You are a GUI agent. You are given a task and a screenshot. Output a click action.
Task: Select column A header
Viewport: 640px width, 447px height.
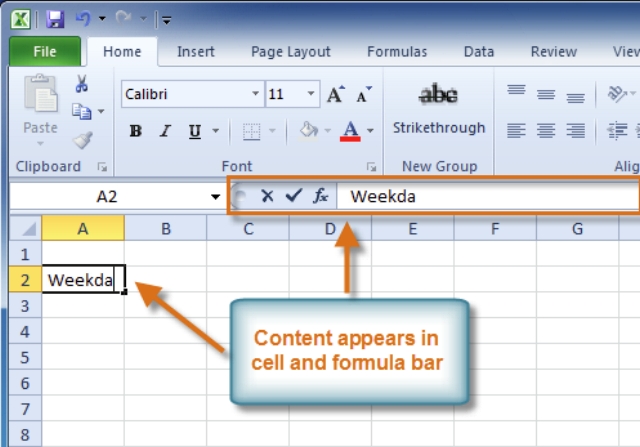[83, 229]
